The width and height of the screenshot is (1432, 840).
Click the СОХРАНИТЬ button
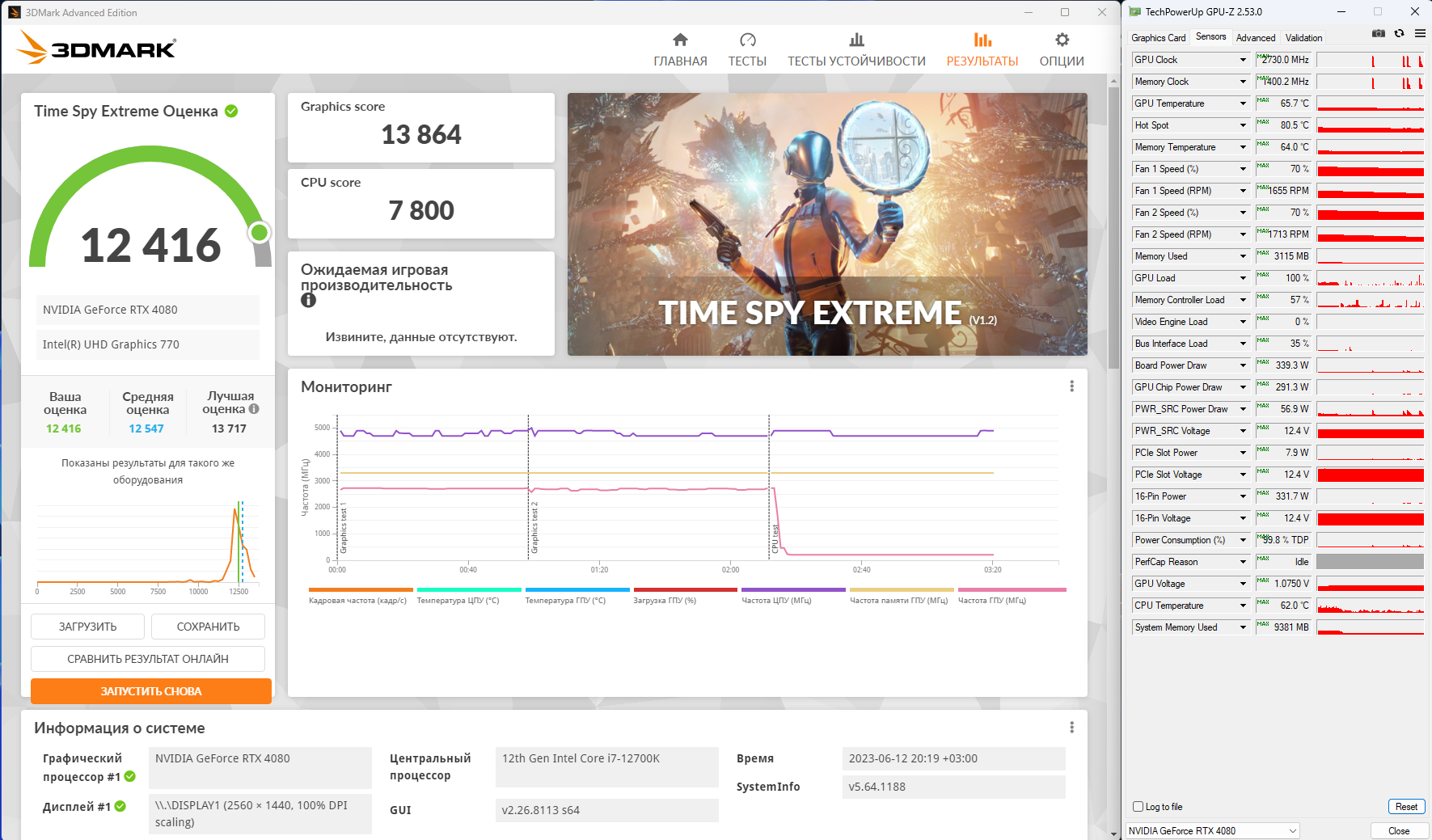click(208, 627)
